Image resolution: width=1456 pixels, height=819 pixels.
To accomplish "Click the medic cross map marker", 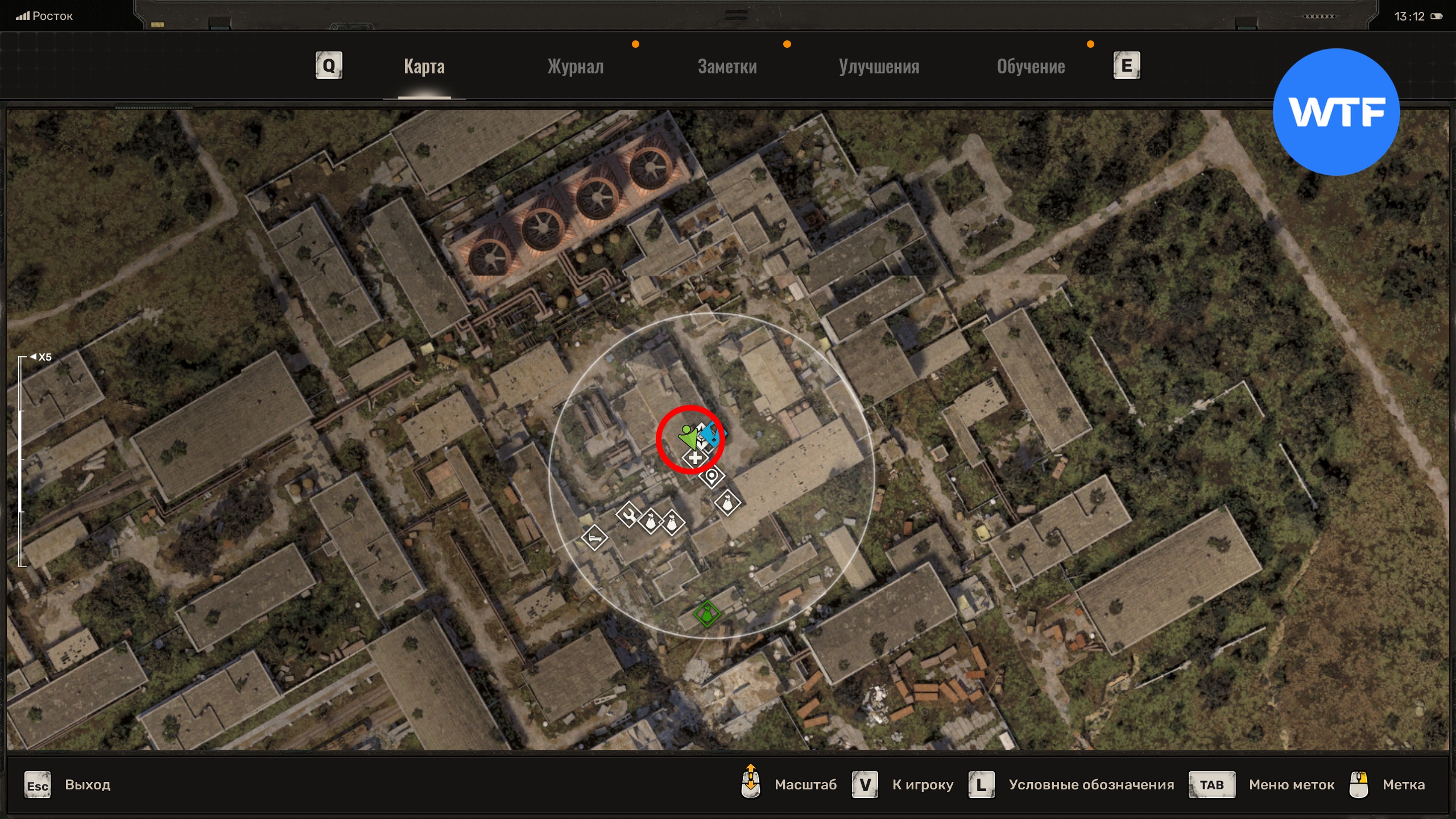I will [x=694, y=458].
